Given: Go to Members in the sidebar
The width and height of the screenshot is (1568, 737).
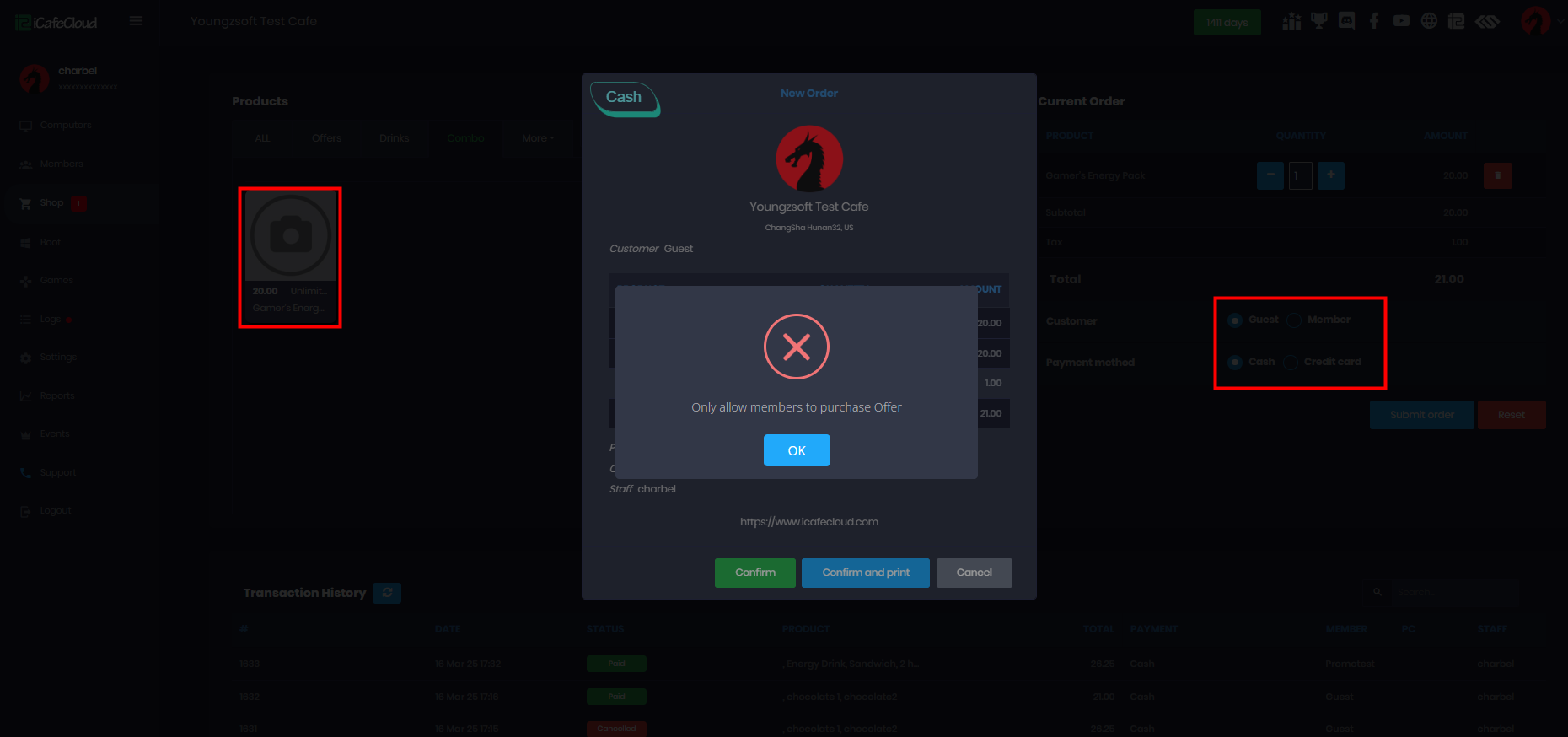Looking at the screenshot, I should click(x=62, y=164).
